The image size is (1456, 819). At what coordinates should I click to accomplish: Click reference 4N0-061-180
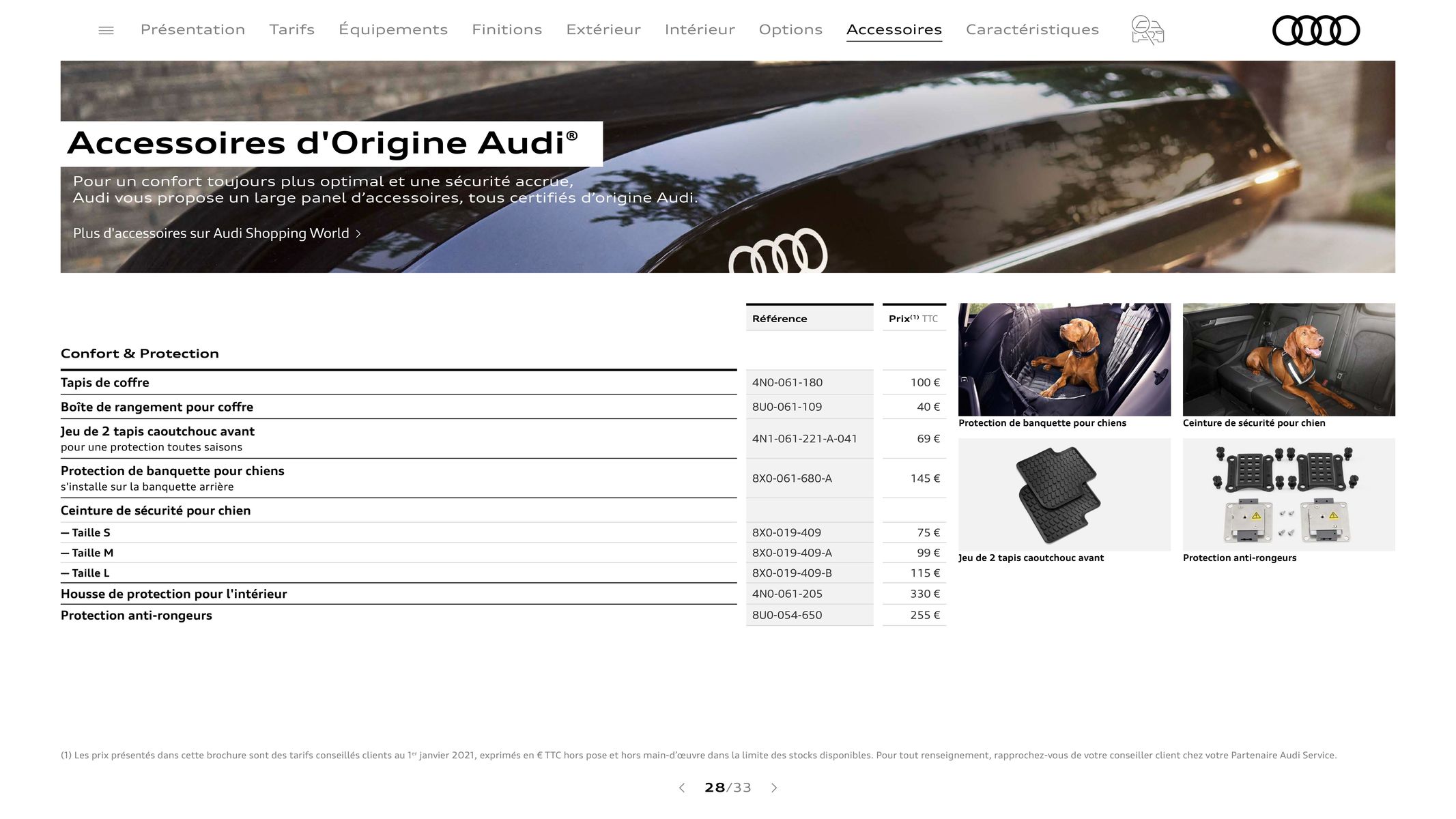coord(787,383)
